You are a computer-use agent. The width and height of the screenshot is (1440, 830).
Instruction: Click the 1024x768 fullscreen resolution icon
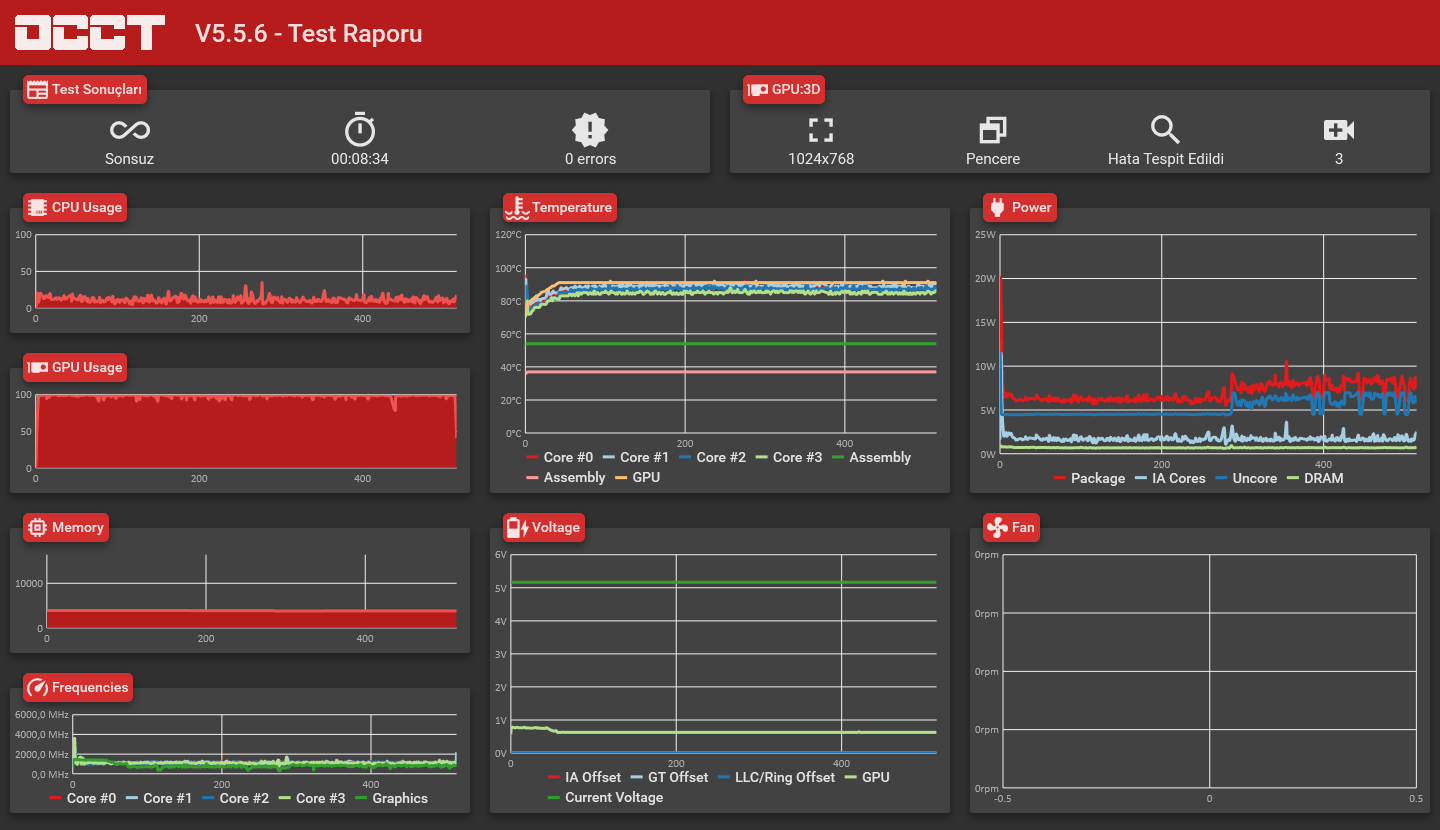click(x=821, y=130)
